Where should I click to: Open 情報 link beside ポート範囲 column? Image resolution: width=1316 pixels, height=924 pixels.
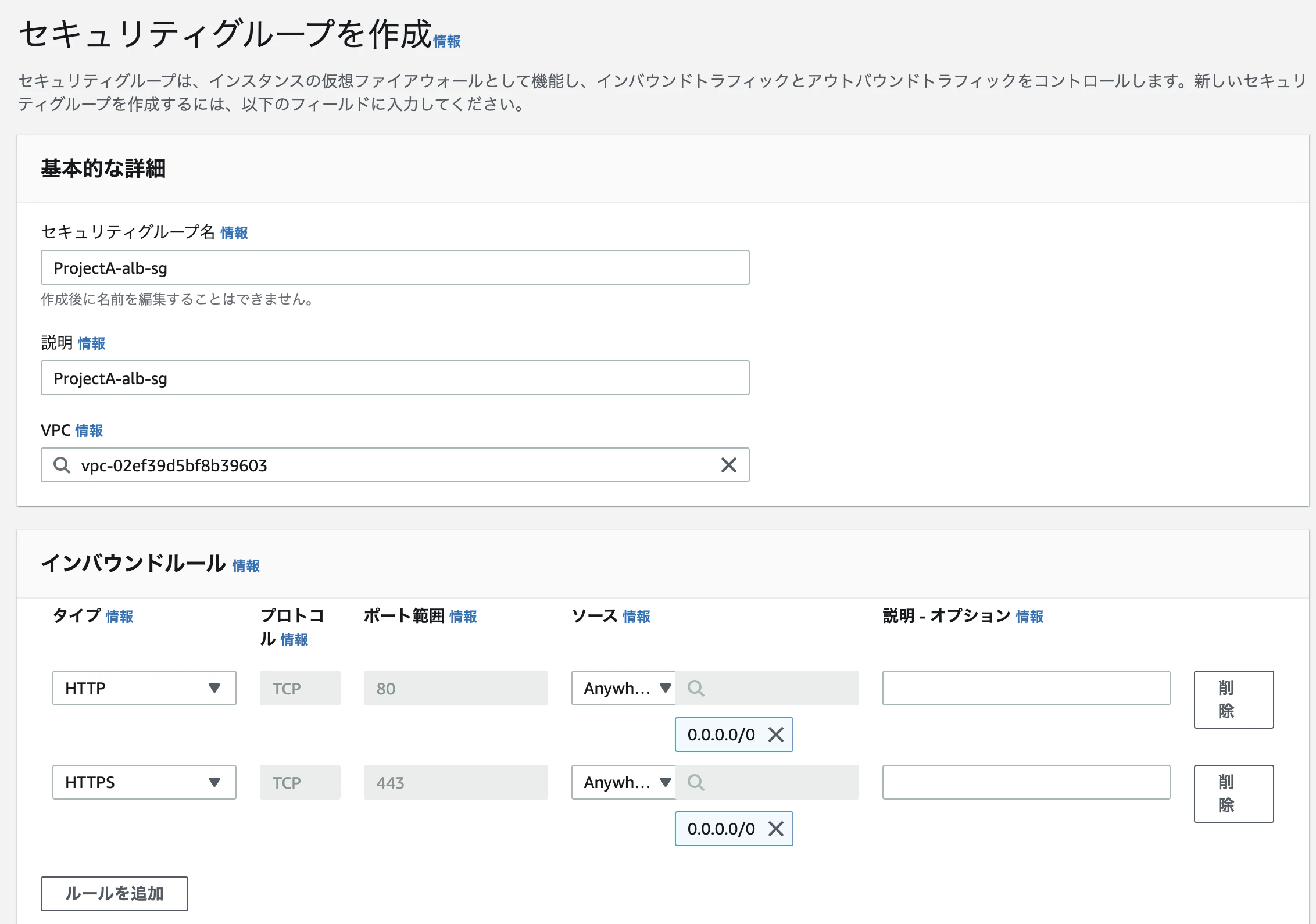[x=463, y=617]
